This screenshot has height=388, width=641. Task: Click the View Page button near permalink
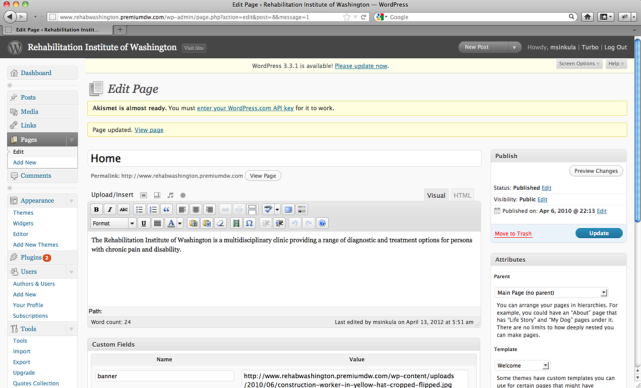[263, 176]
